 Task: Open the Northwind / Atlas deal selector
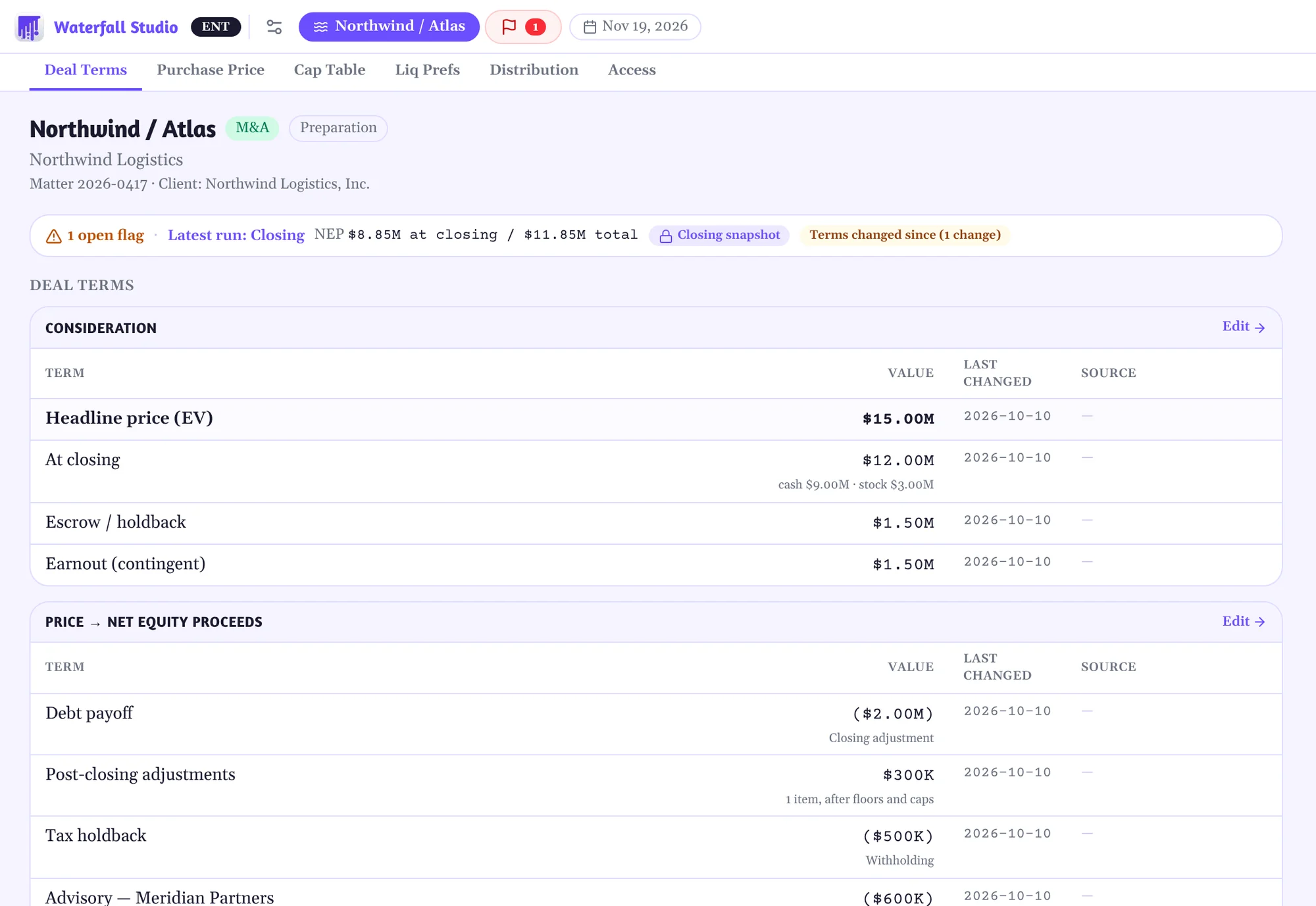(389, 26)
